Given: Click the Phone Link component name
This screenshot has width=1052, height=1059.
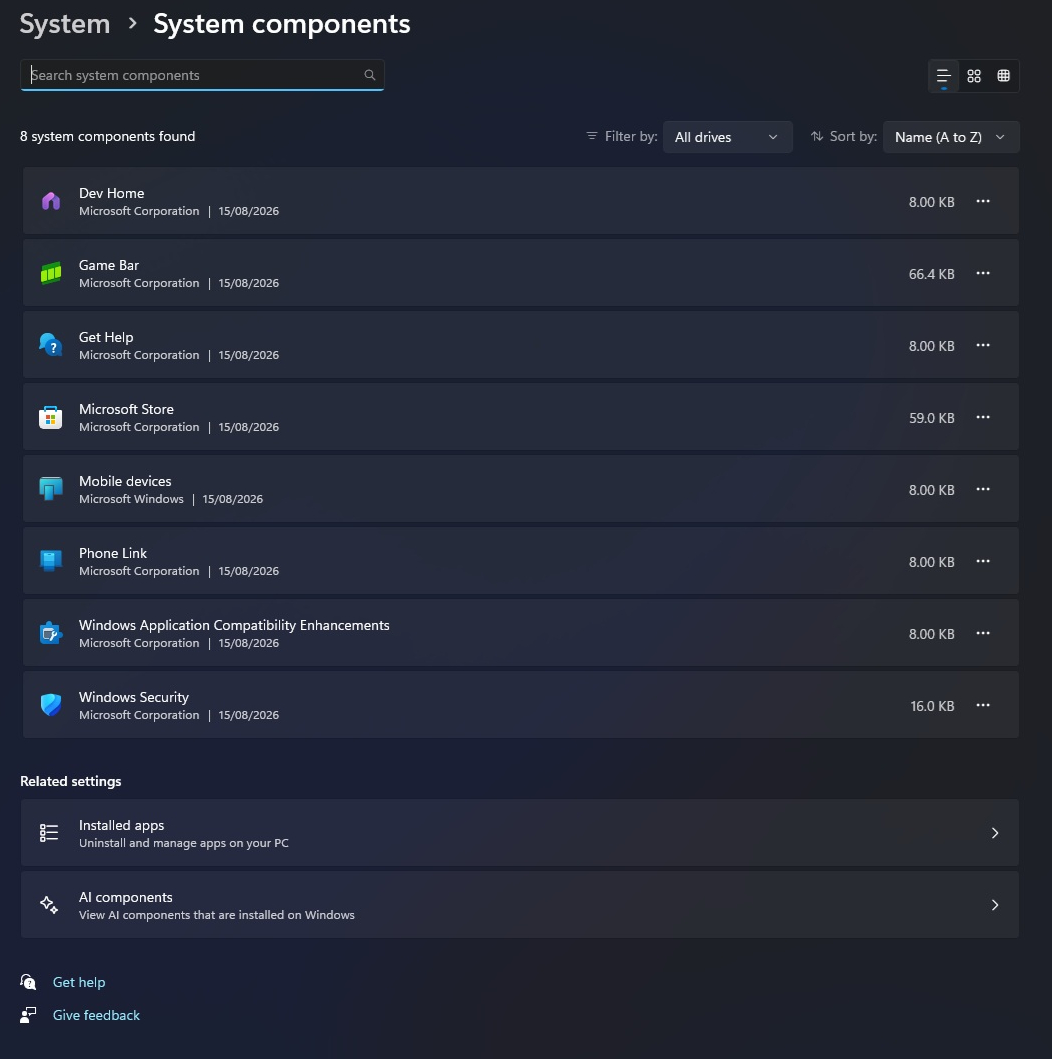Looking at the screenshot, I should coord(113,553).
